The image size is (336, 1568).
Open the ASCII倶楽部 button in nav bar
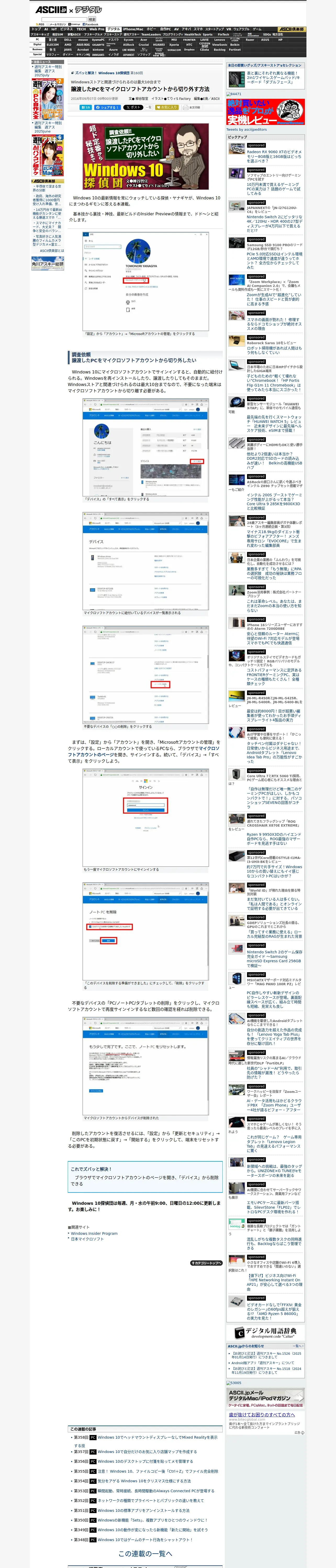(x=292, y=29)
